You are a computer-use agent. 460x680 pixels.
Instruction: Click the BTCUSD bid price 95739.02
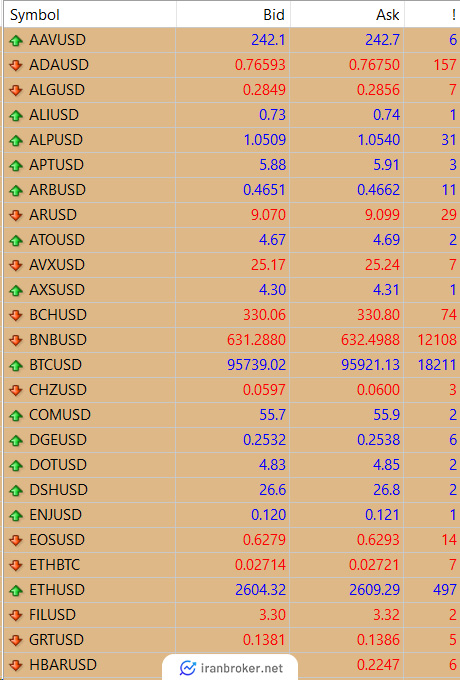256,365
